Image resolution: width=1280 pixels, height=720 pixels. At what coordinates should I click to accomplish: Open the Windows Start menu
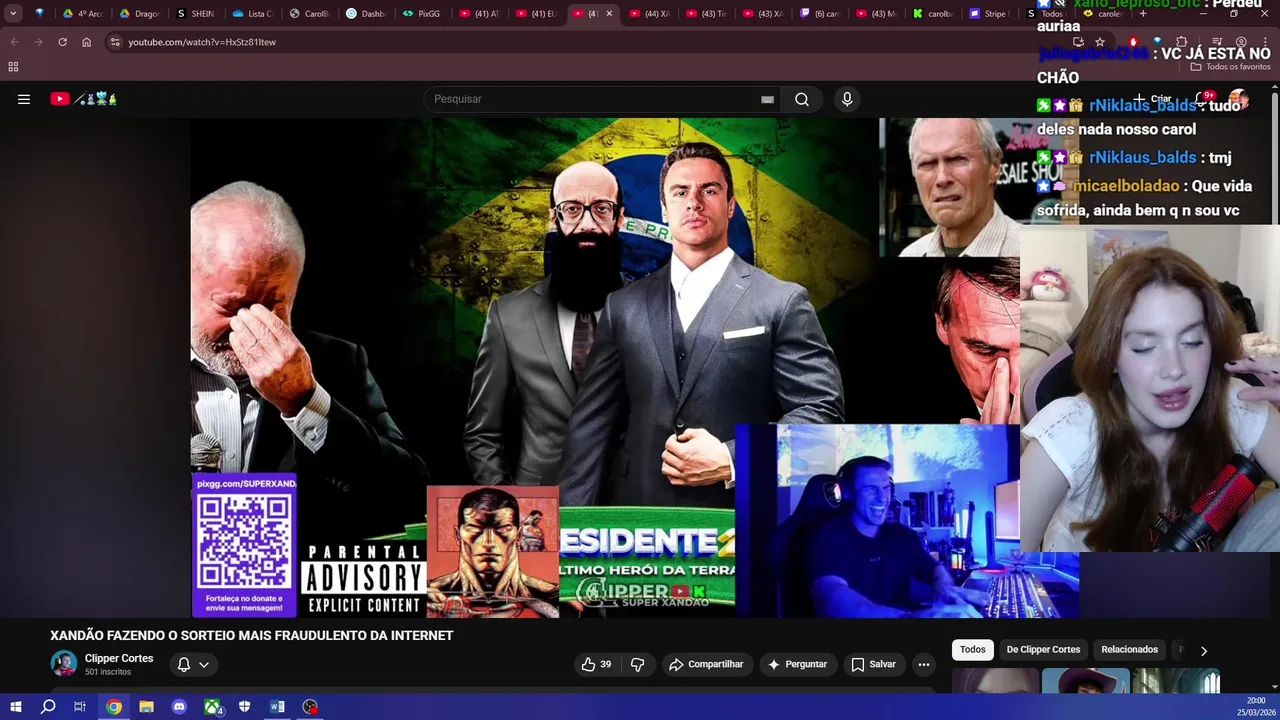coord(15,707)
